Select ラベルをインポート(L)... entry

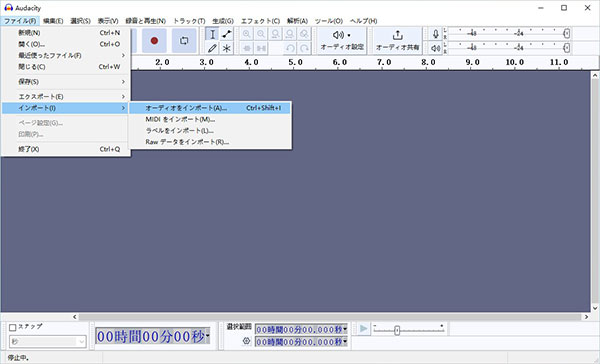(x=210, y=131)
